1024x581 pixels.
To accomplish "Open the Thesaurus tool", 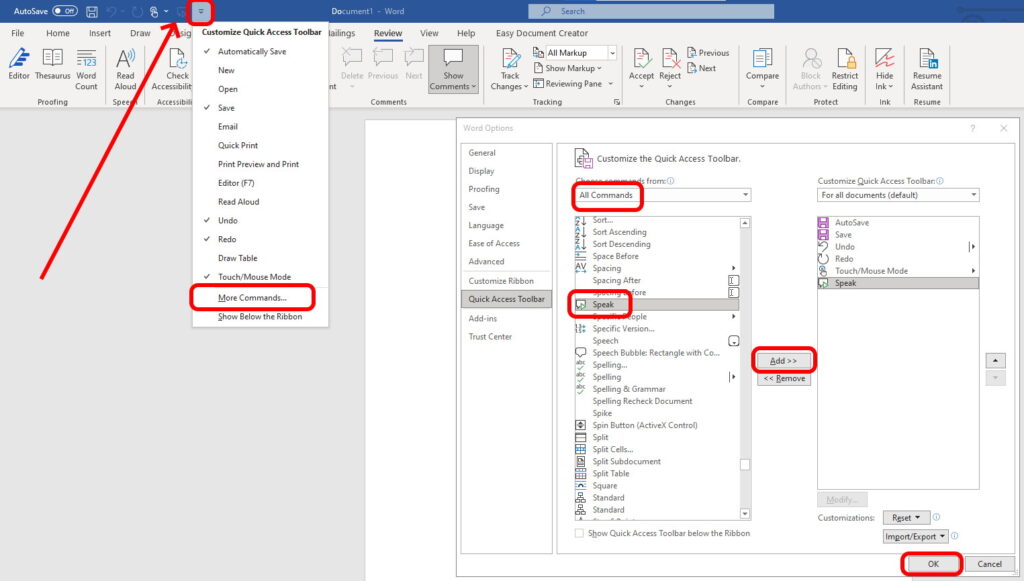I will 52,66.
